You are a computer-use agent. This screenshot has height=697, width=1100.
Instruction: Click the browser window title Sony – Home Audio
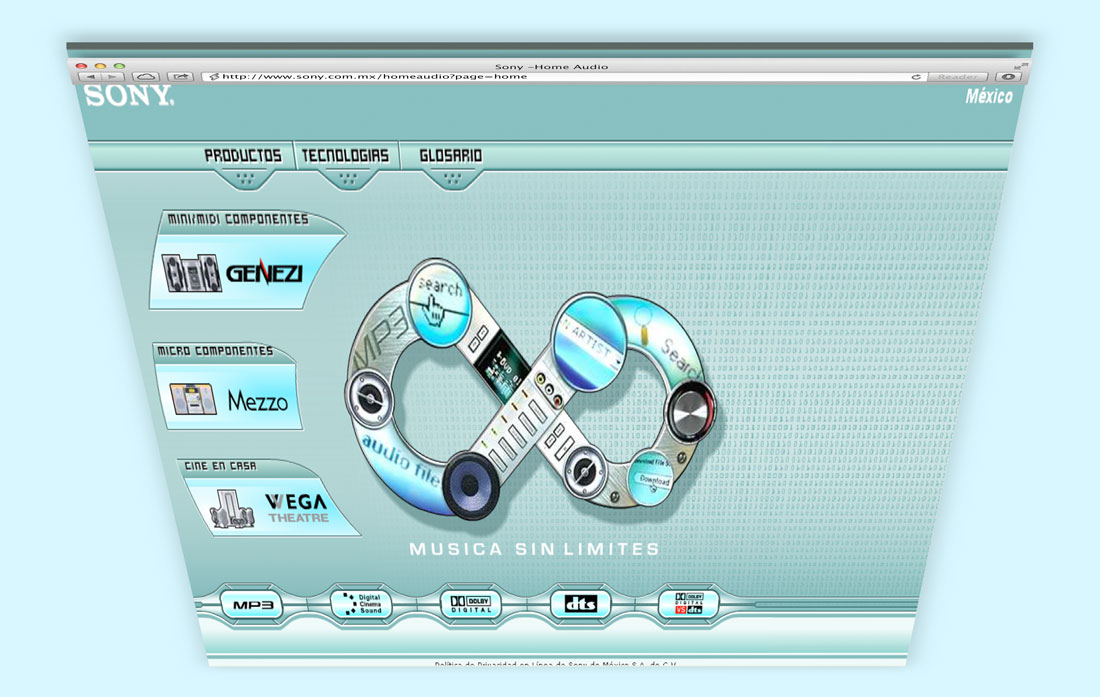[x=551, y=67]
